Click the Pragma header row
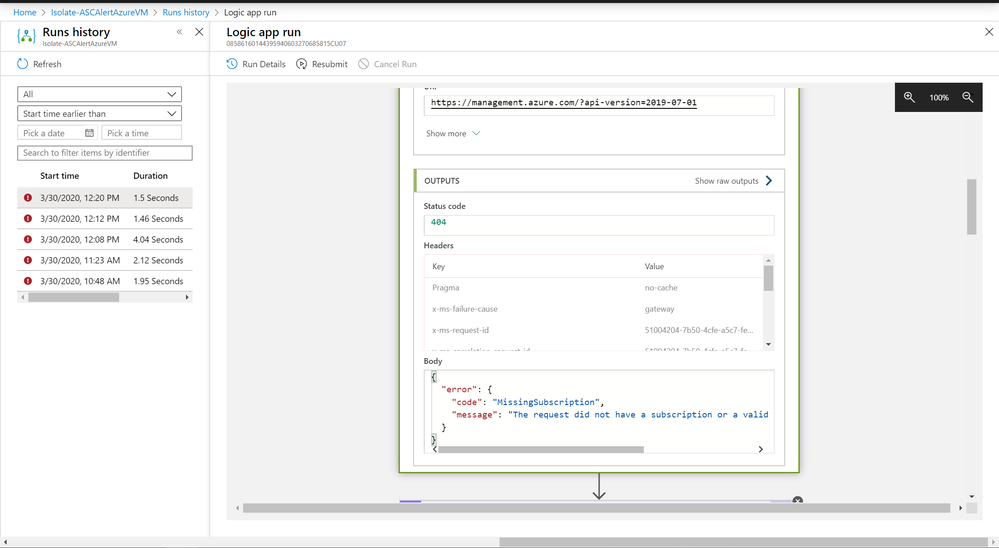999x548 pixels. [594, 288]
